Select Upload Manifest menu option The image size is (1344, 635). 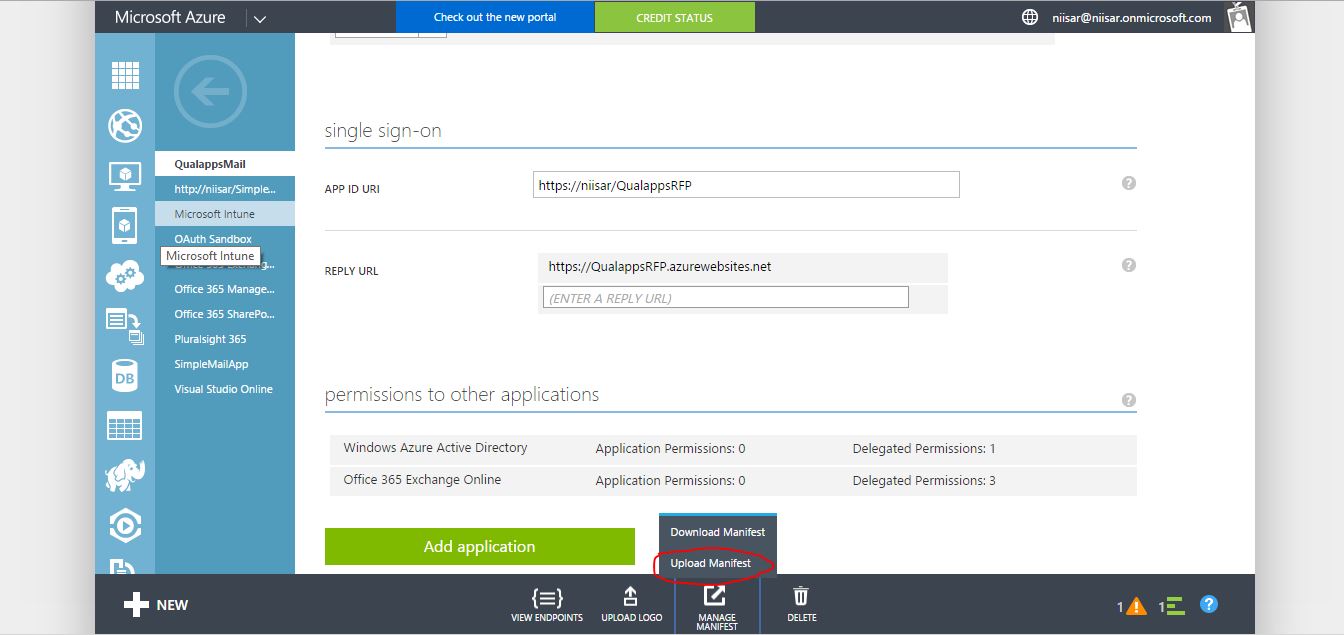click(x=711, y=563)
